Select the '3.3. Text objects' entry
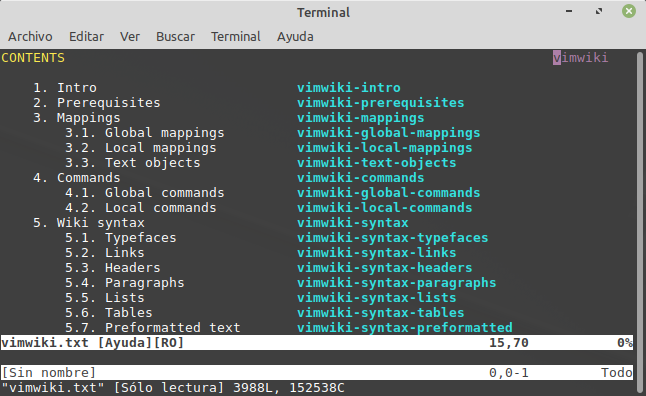 tap(133, 163)
